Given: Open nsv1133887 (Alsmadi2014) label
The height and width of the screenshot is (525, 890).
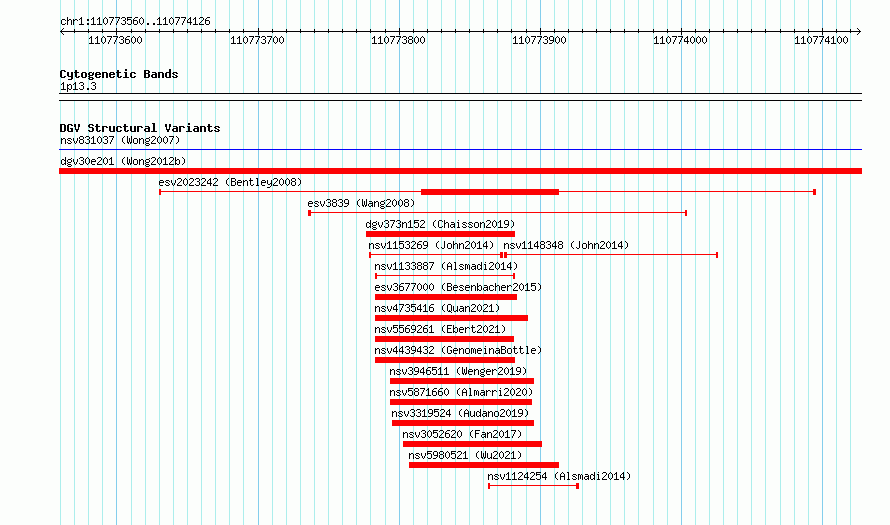Looking at the screenshot, I should tap(446, 266).
